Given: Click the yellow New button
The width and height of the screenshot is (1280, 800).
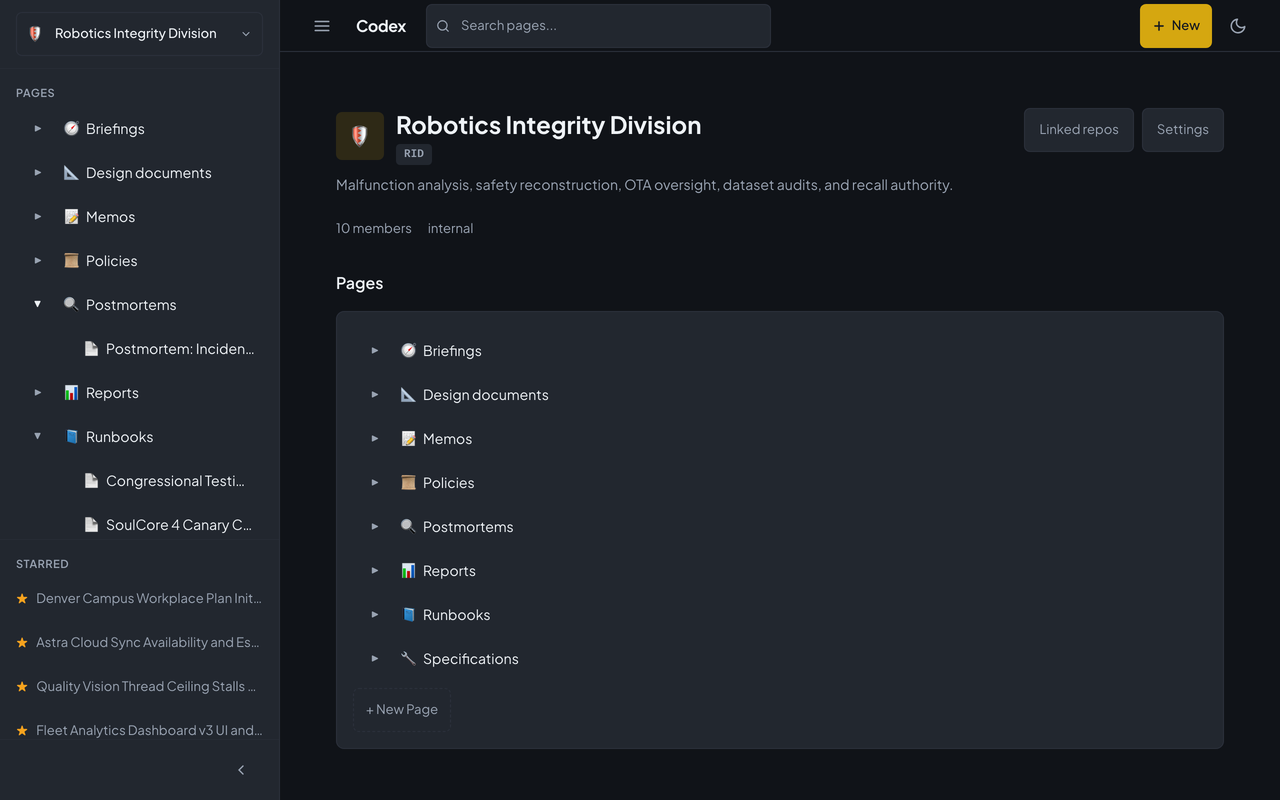Looking at the screenshot, I should click(x=1176, y=26).
